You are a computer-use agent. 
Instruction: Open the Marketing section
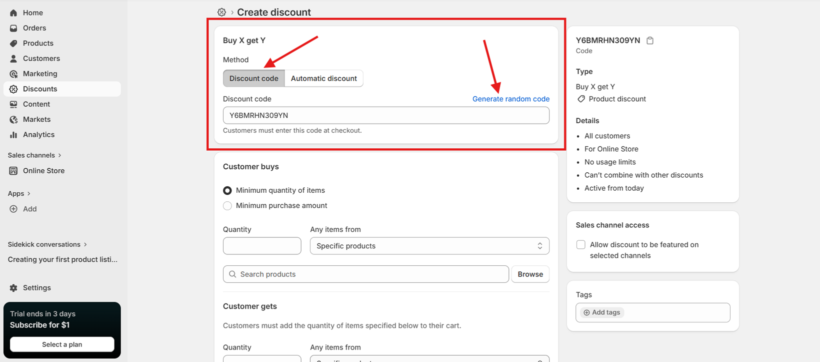point(62,74)
